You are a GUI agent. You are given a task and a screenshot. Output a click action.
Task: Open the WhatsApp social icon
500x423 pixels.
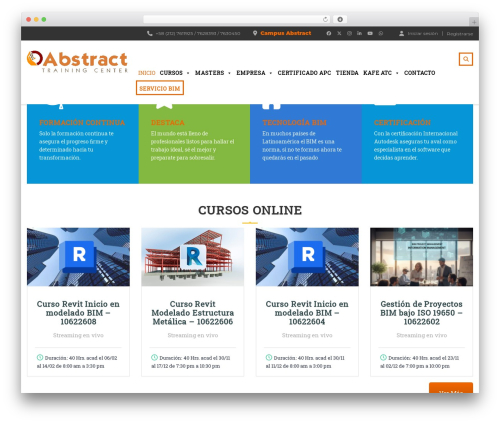coord(381,33)
